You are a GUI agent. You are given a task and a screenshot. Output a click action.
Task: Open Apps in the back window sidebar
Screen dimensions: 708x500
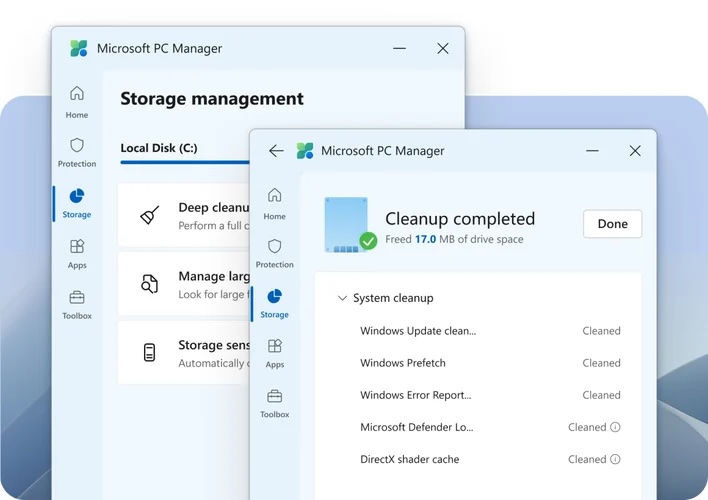coord(77,252)
